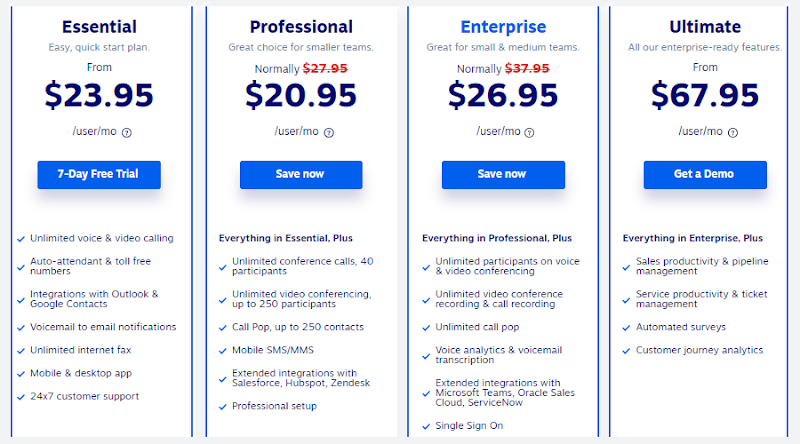The height and width of the screenshot is (444, 800).
Task: Click the Professional plan price info icon
Action: (329, 133)
